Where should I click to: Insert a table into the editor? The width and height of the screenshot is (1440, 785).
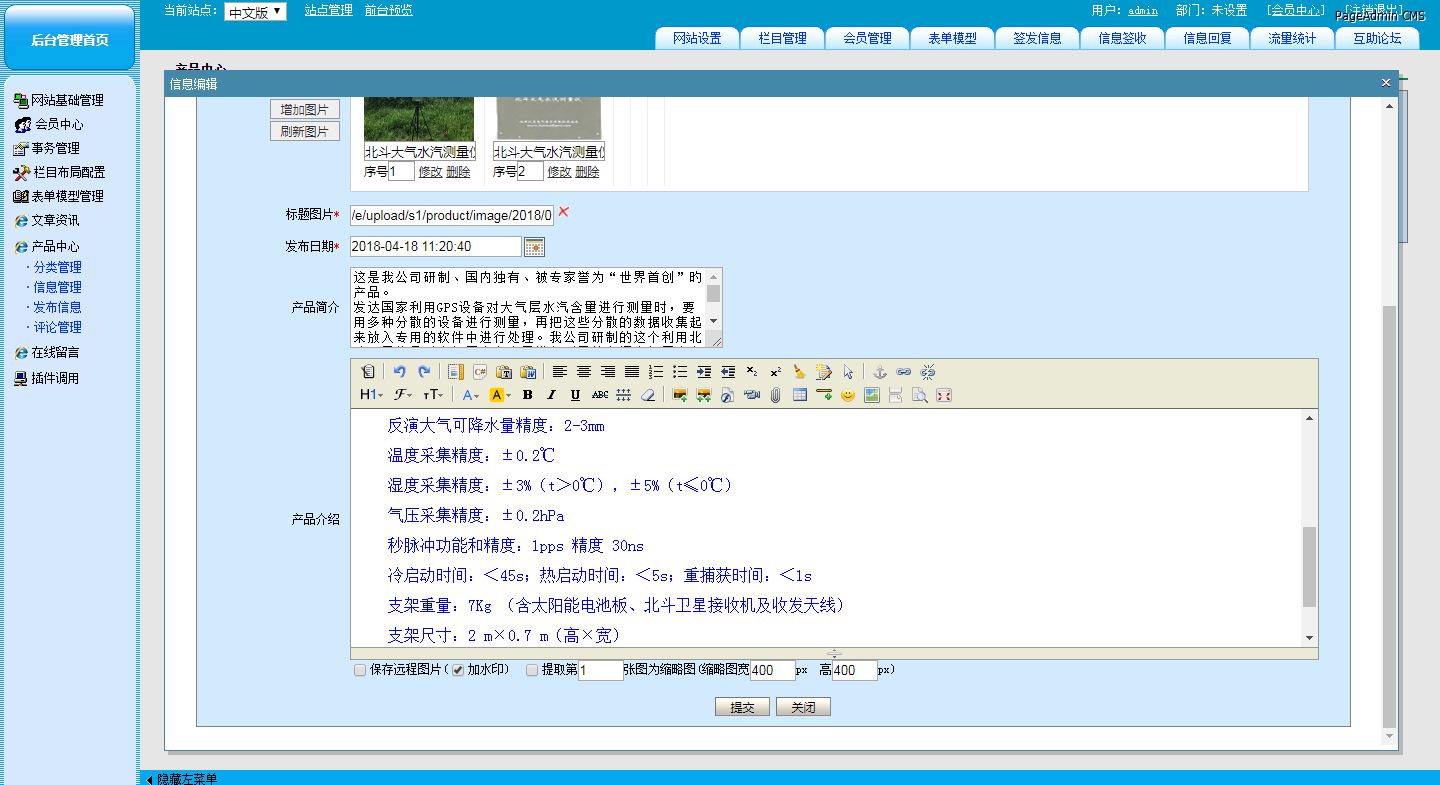800,395
